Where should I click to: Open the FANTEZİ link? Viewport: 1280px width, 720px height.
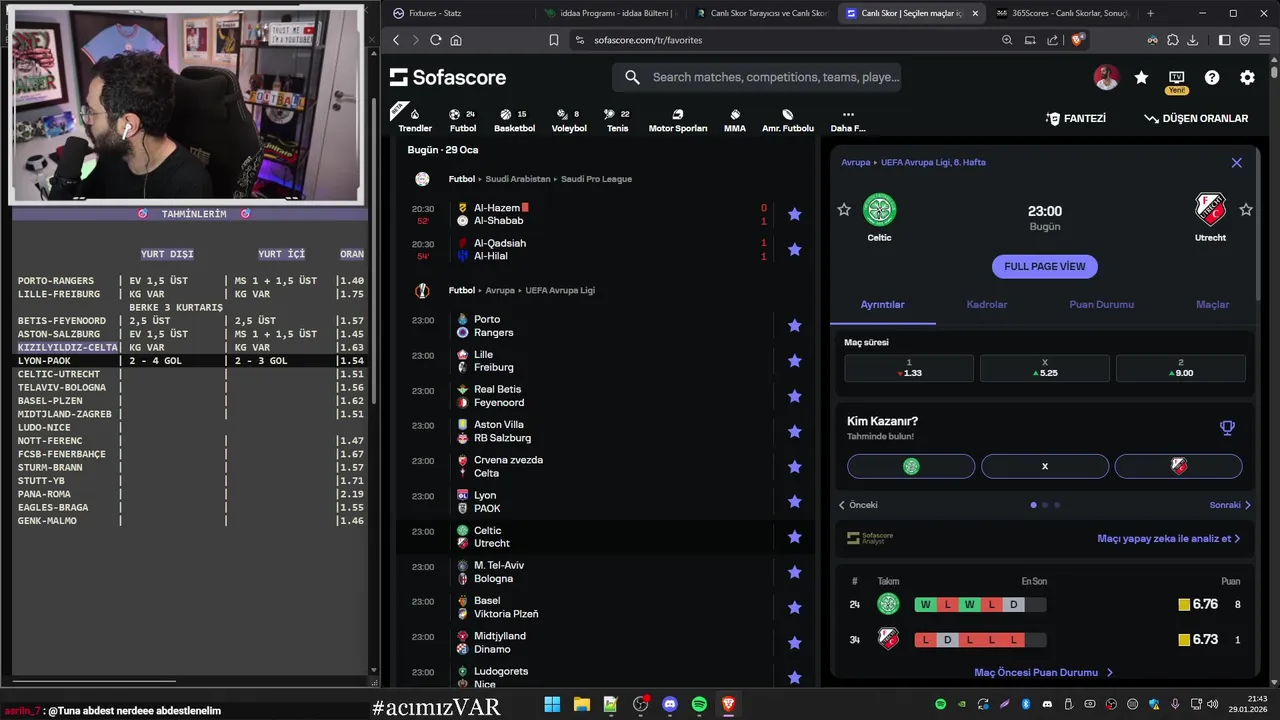(x=1076, y=118)
